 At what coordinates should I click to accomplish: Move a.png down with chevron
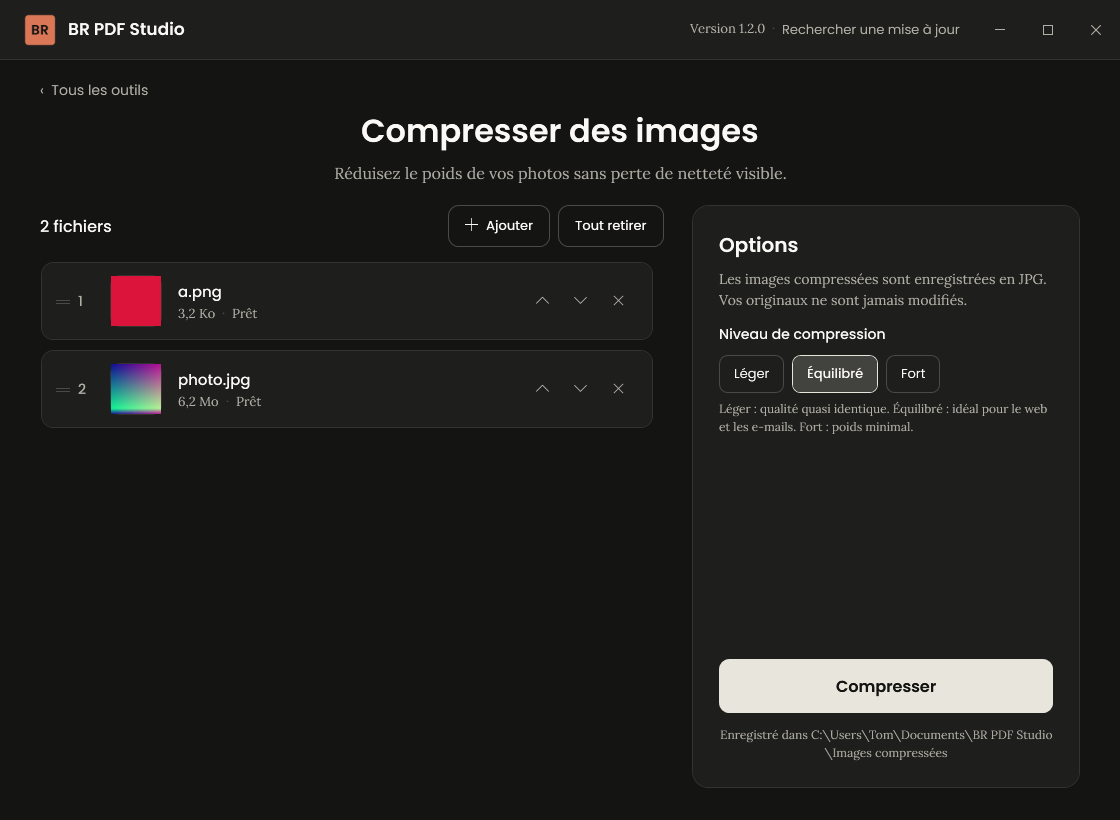click(580, 301)
